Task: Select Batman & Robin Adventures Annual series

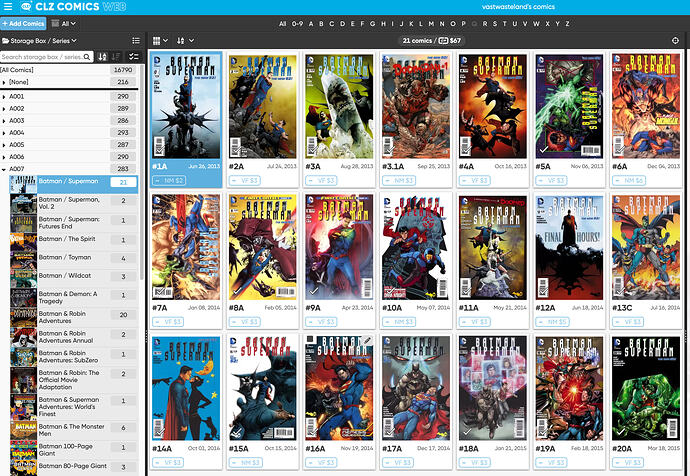Action: [x=74, y=337]
